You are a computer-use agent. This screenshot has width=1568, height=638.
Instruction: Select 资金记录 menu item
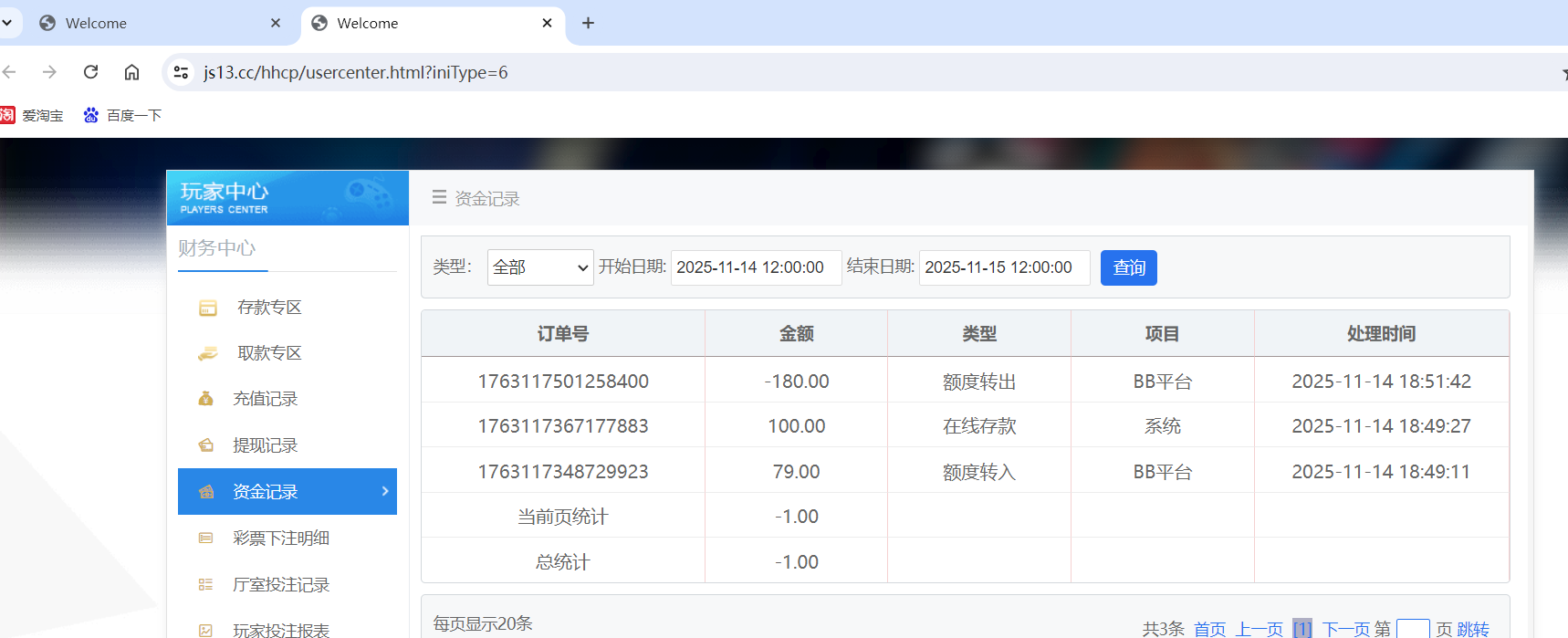tap(287, 492)
